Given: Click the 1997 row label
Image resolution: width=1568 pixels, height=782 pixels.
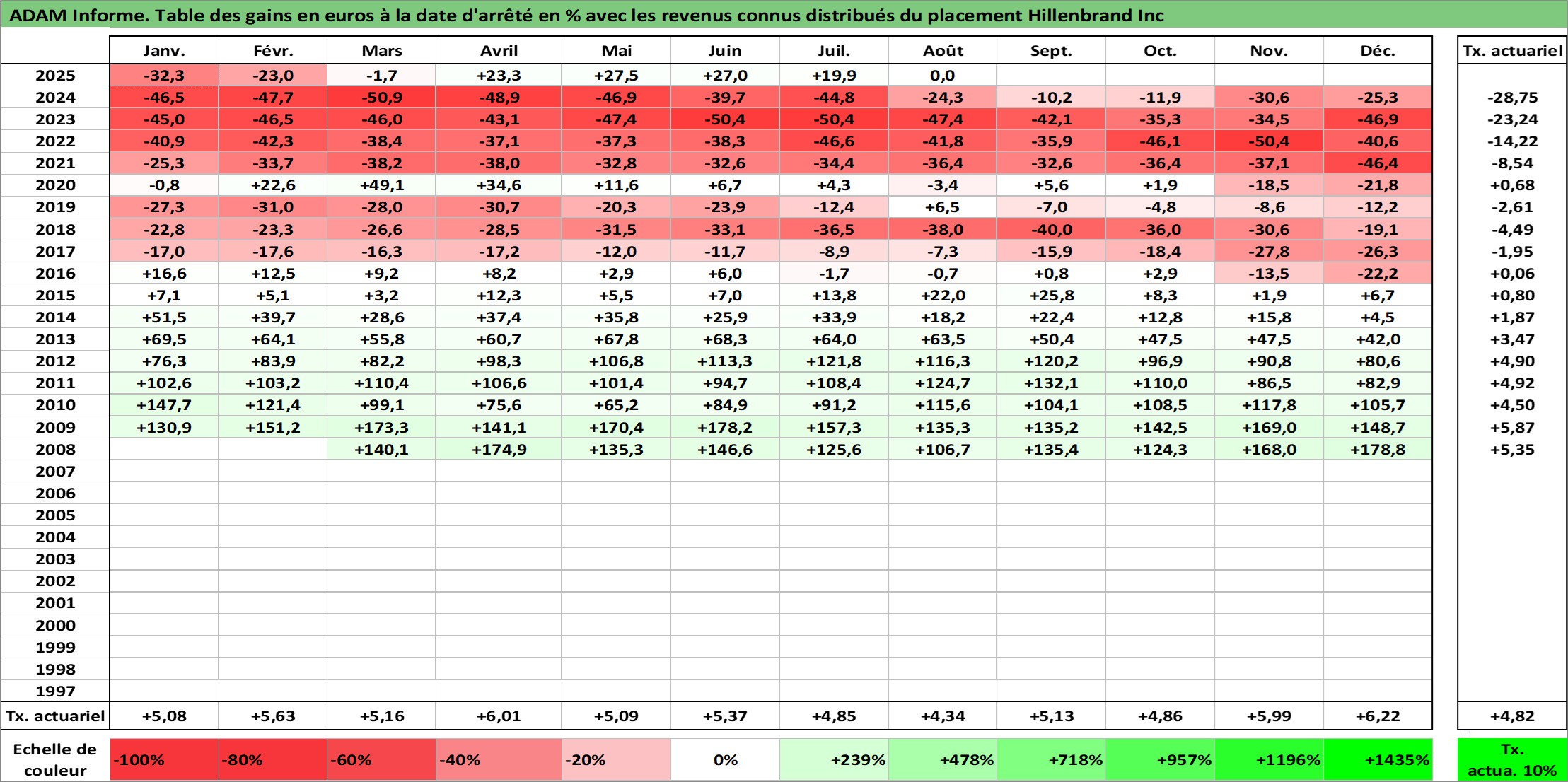Looking at the screenshot, I should tap(55, 691).
